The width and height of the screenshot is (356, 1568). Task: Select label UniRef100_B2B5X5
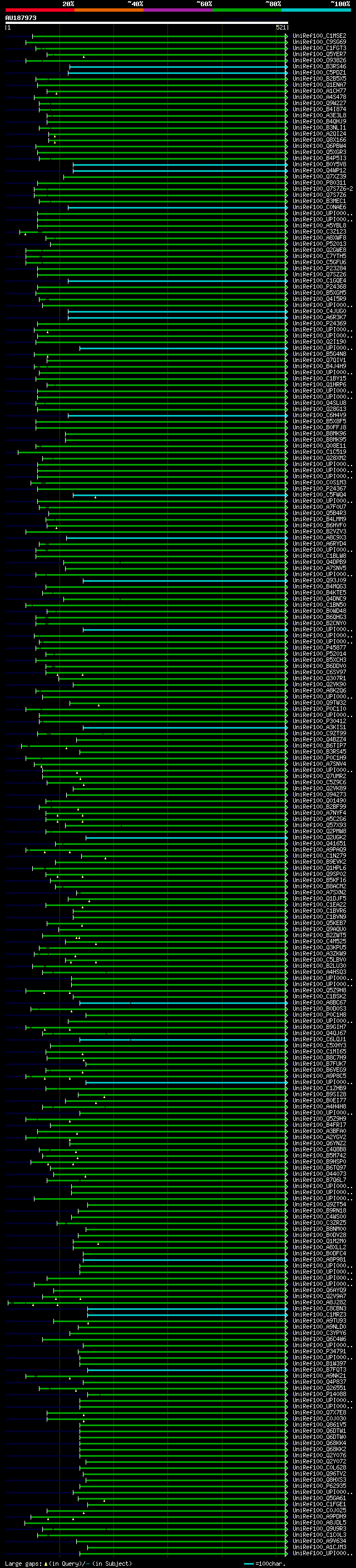point(319,78)
